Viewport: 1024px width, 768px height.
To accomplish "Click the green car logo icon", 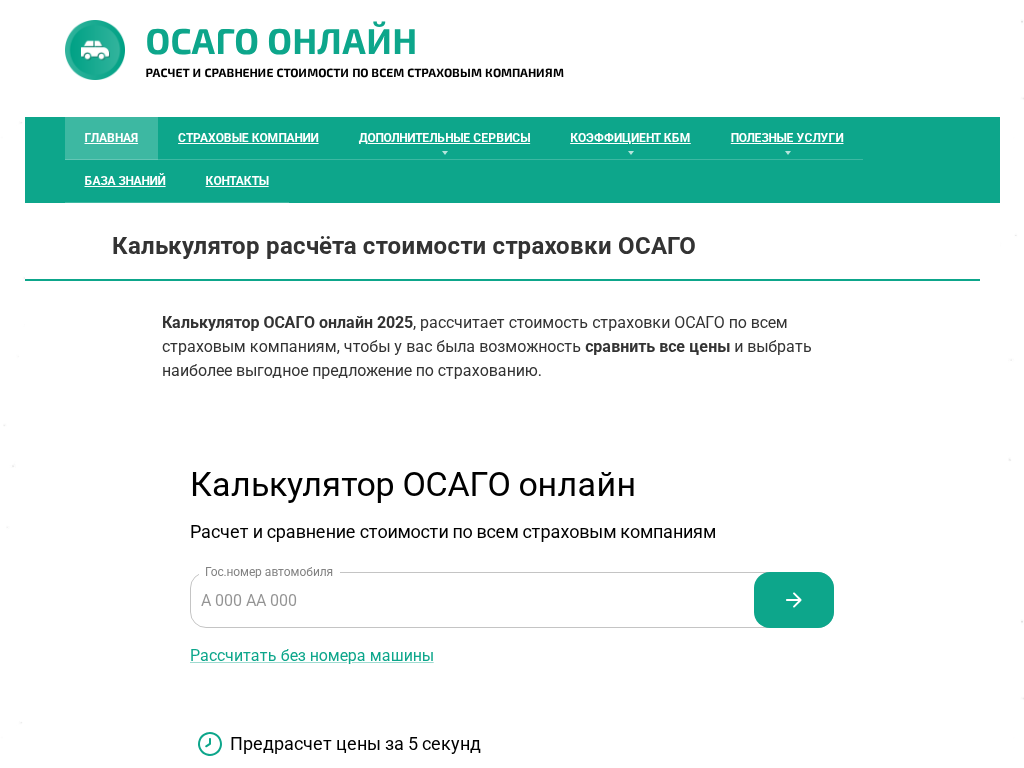I will pyautogui.click(x=95, y=50).
